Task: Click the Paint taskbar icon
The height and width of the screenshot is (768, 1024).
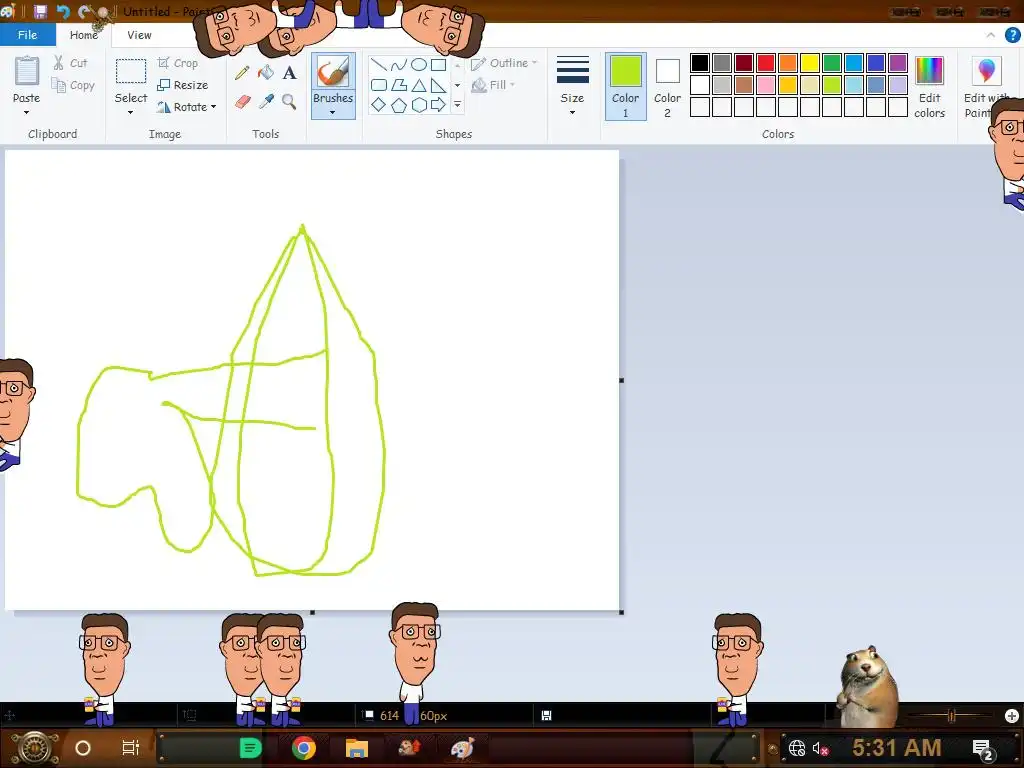Action: [462, 748]
